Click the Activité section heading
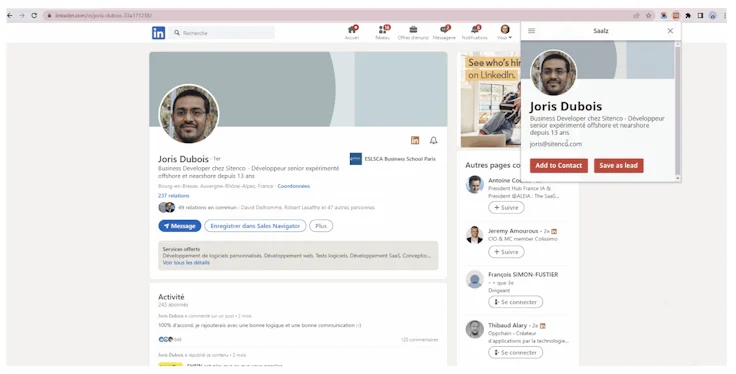 pos(171,297)
